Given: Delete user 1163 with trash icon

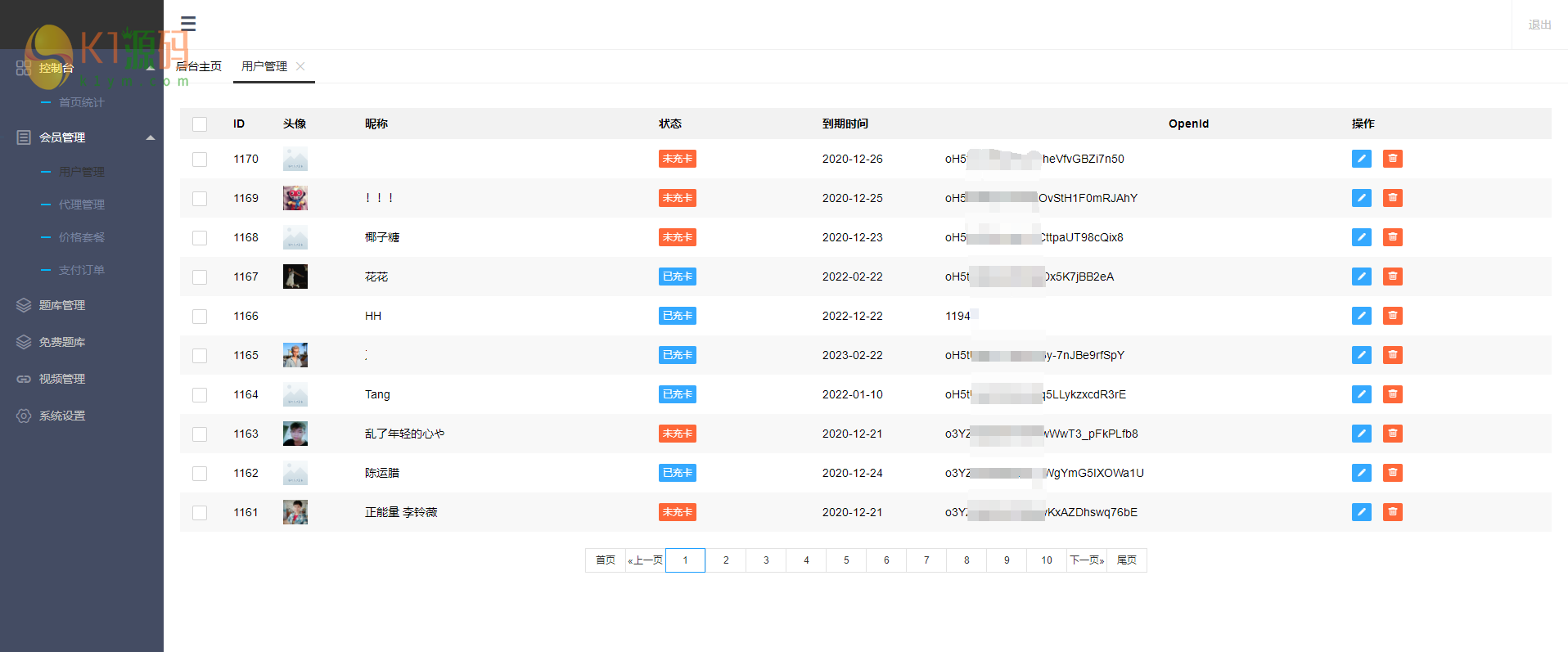Looking at the screenshot, I should point(1392,434).
